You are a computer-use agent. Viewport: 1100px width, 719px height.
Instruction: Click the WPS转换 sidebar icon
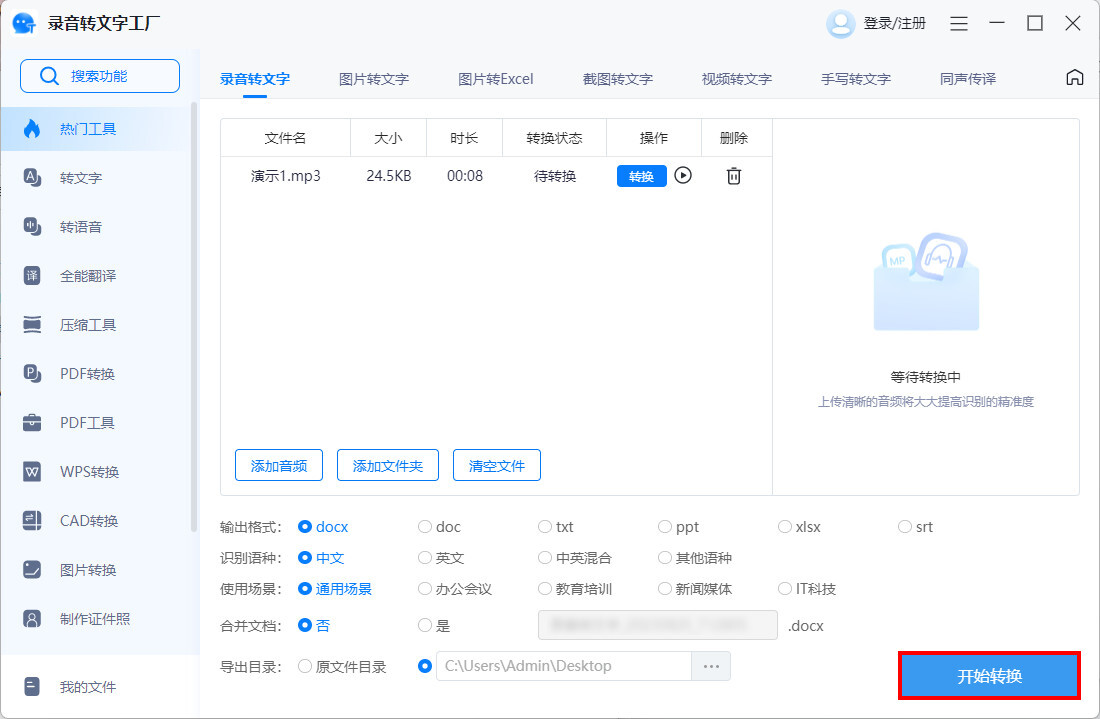(x=32, y=471)
